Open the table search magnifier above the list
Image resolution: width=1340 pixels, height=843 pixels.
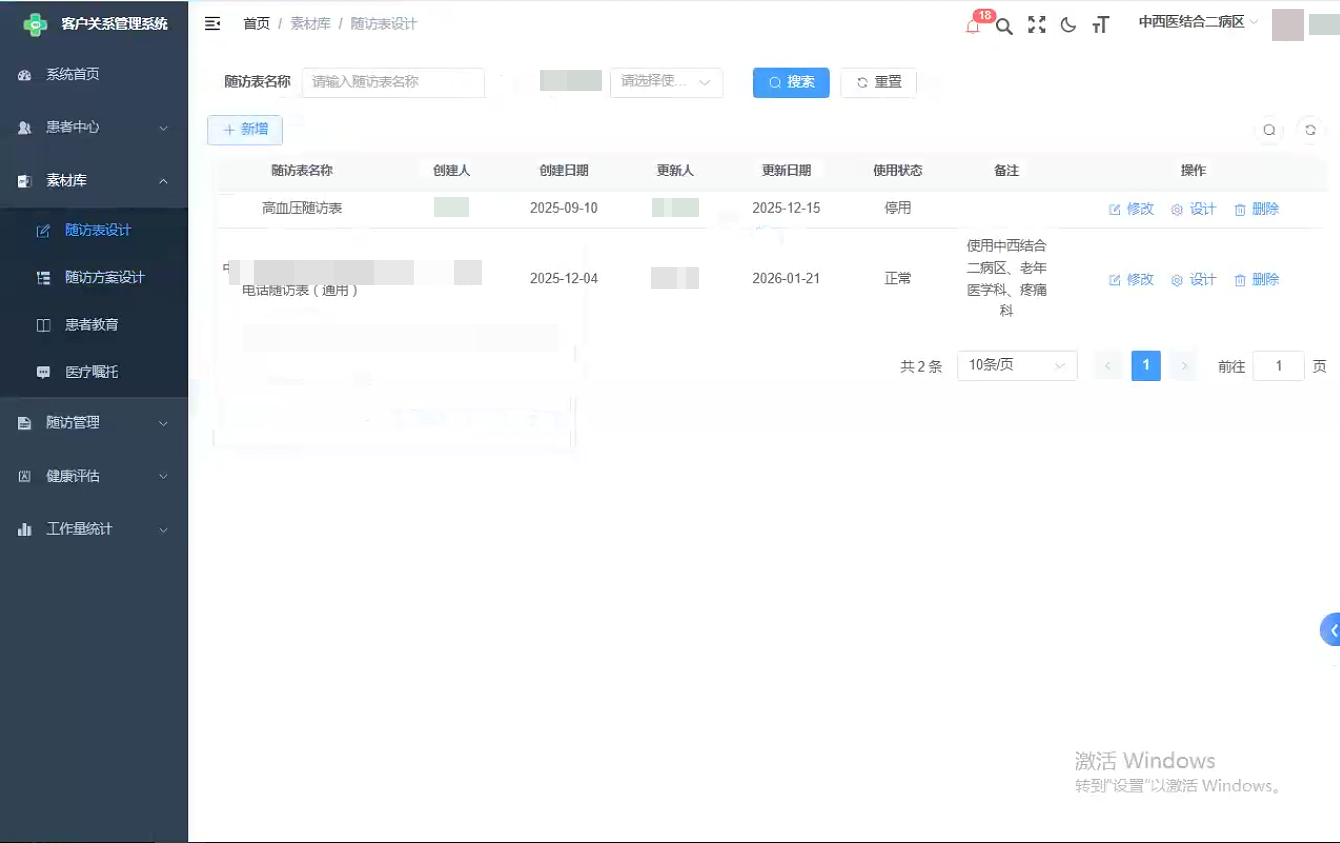click(1268, 130)
